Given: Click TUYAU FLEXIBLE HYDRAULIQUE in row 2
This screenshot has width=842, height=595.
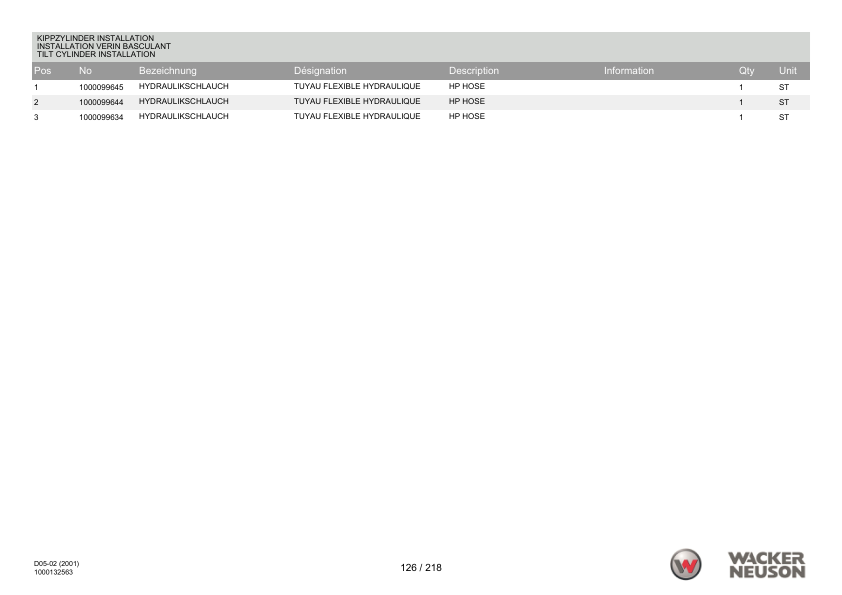Looking at the screenshot, I should point(356,102).
